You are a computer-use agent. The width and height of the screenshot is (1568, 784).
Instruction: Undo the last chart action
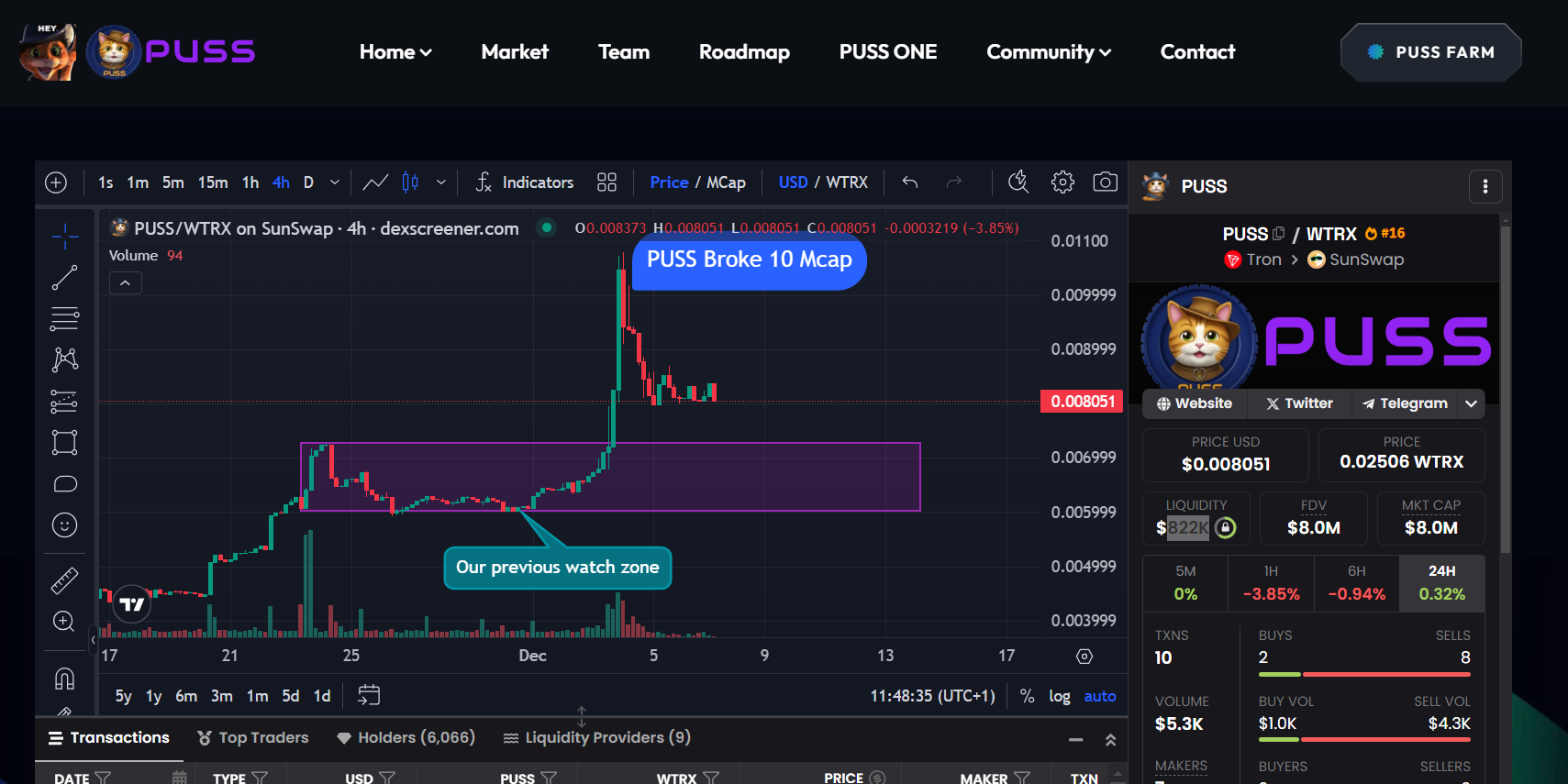coord(910,182)
